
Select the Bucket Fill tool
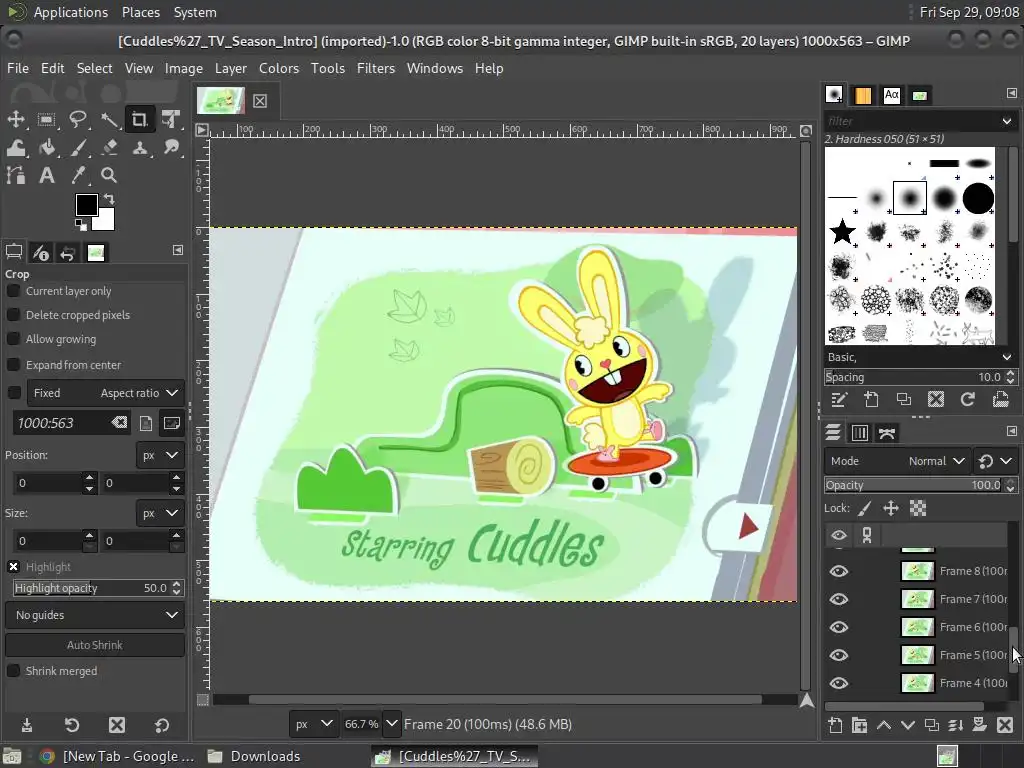tap(46, 148)
